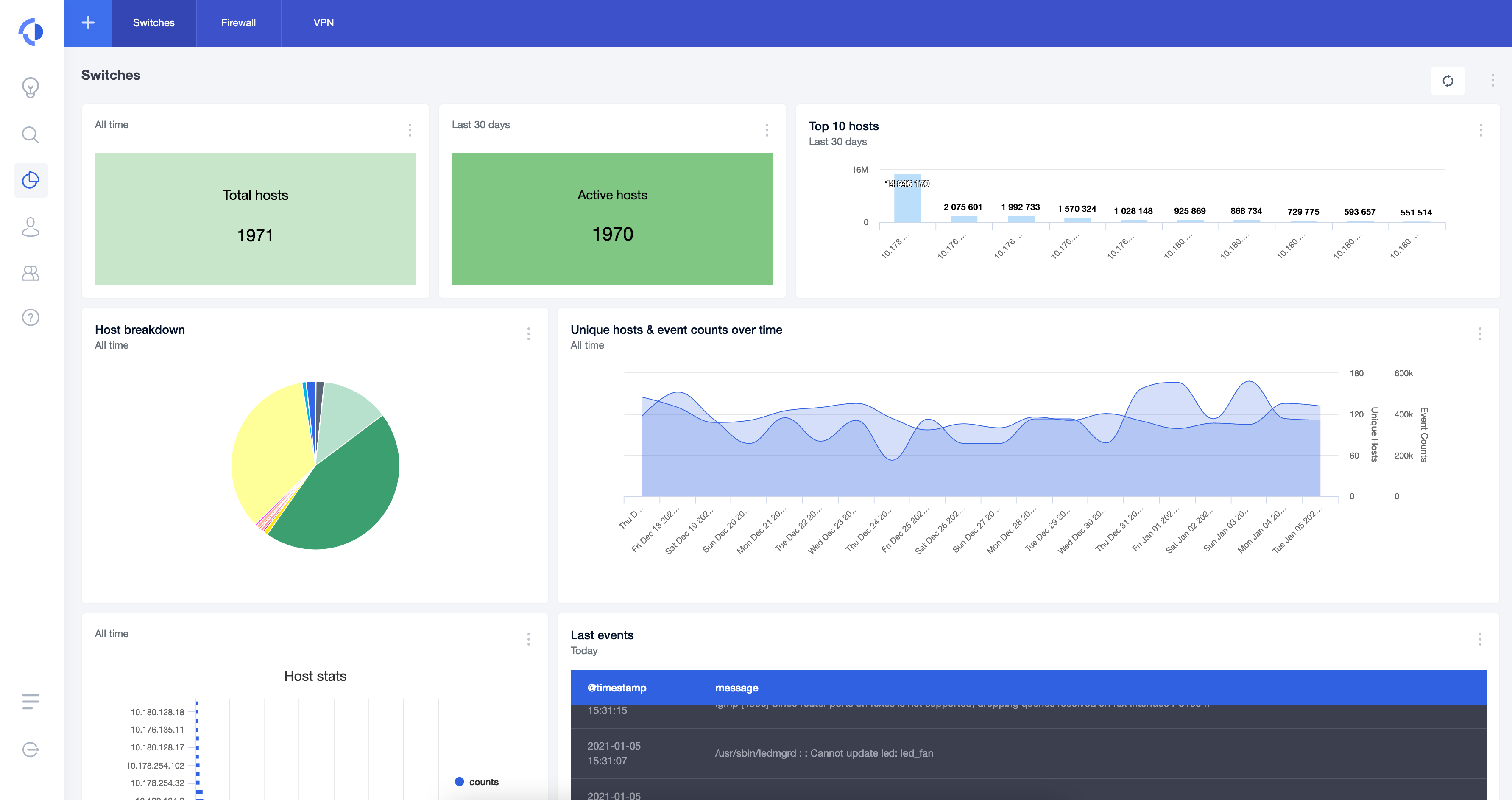The height and width of the screenshot is (800, 1512).
Task: Open the single user profile icon
Action: coord(31,227)
